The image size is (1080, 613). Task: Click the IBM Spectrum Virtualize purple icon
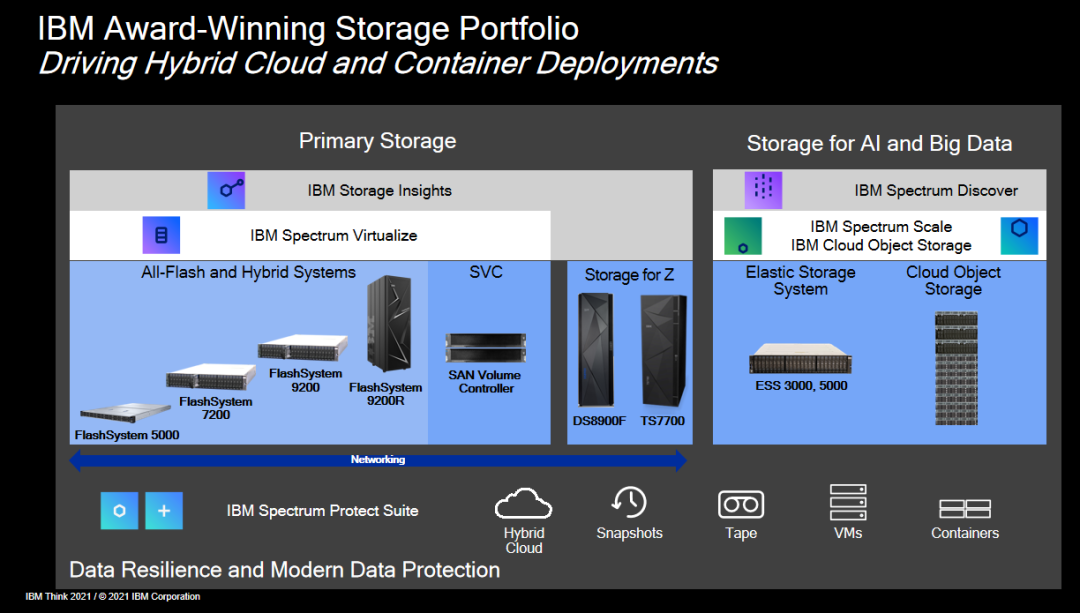161,235
